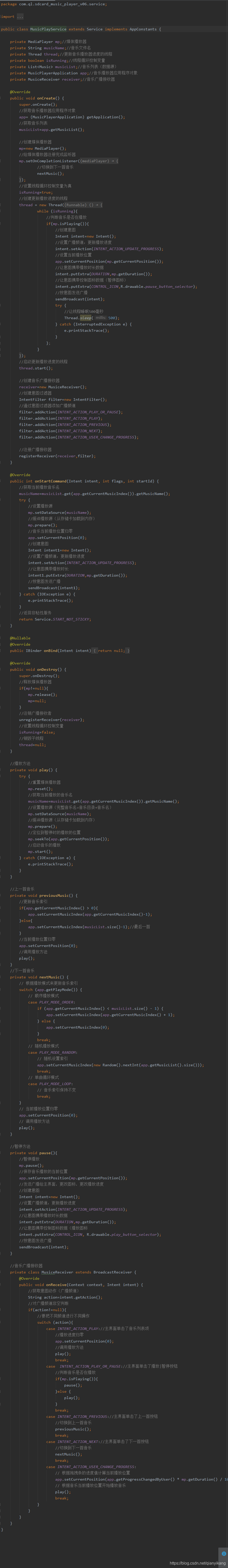Click the 'unregisterReceiver(receiver);' line

point(52,719)
